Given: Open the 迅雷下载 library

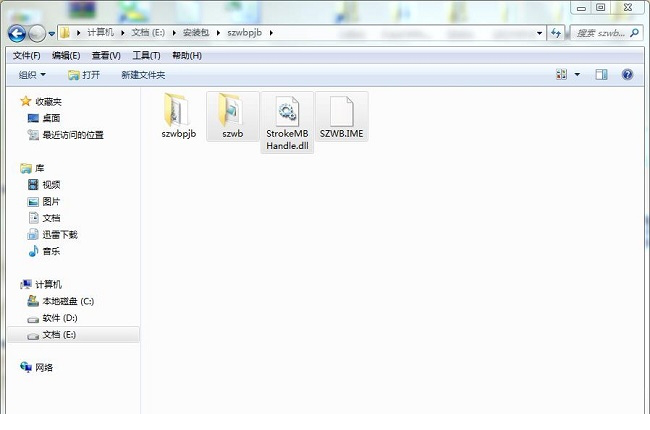Looking at the screenshot, I should 60,235.
